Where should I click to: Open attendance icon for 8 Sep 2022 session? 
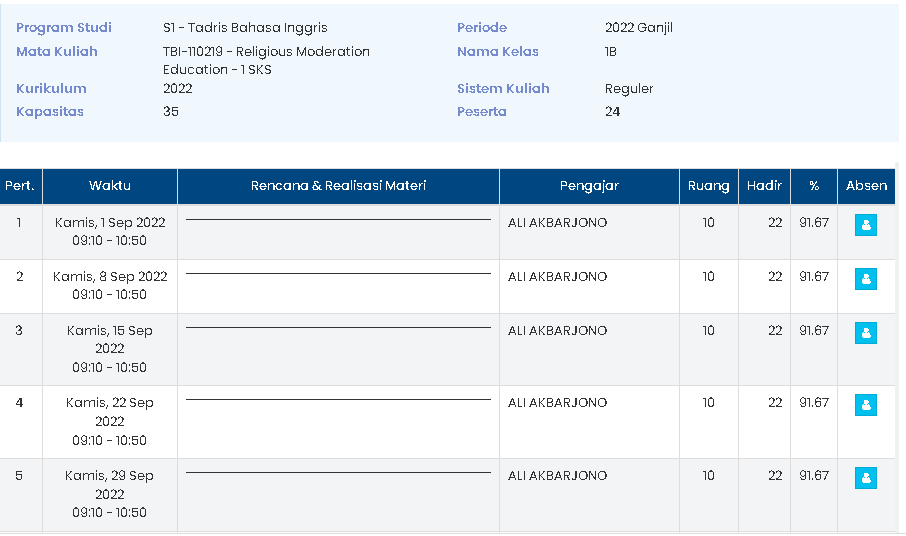pyautogui.click(x=866, y=279)
